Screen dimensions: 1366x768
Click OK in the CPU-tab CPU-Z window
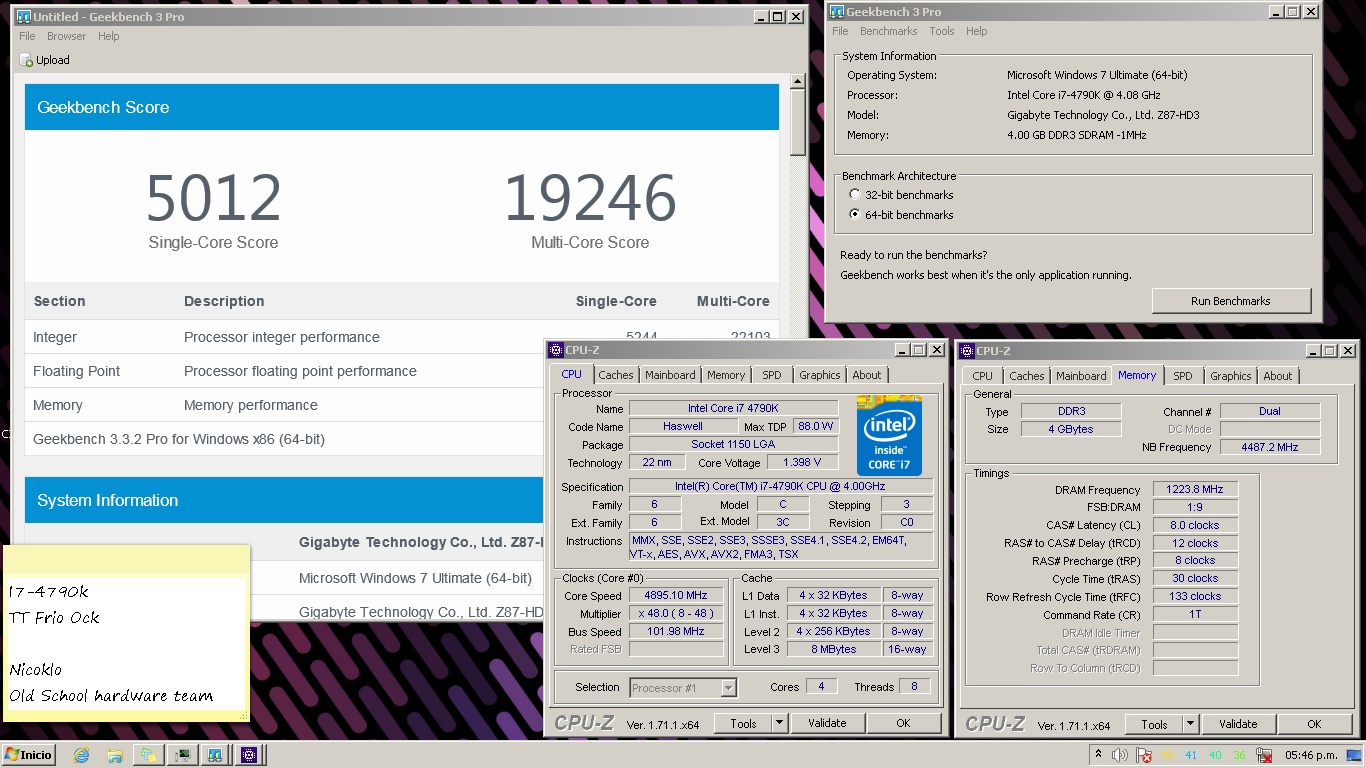coord(903,723)
